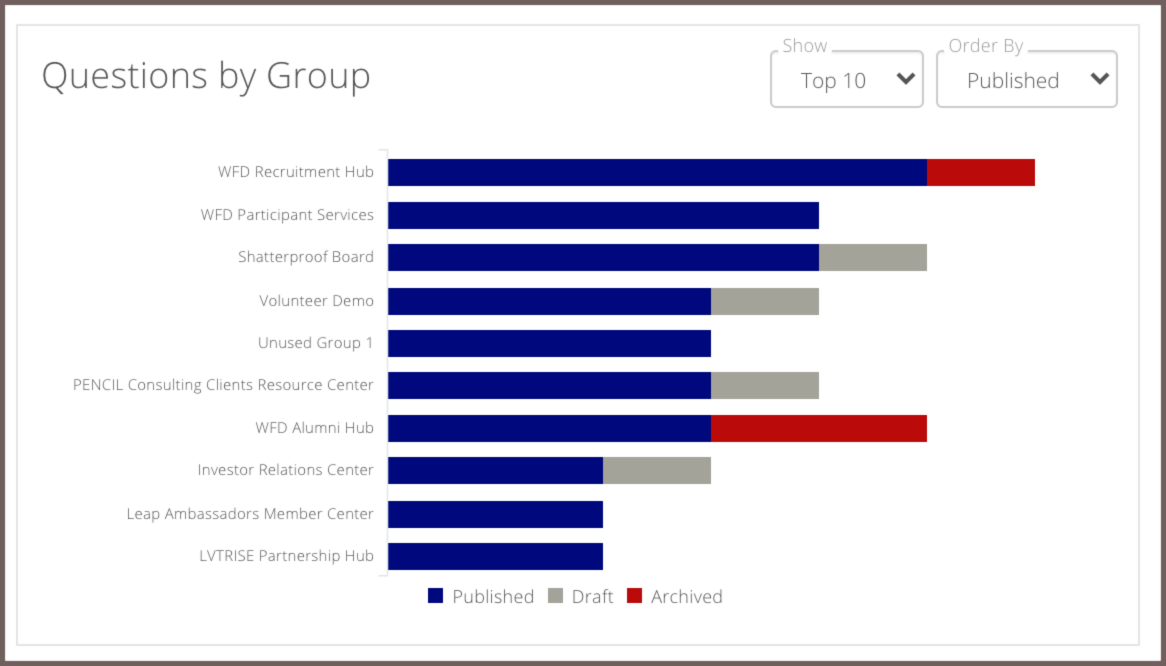Click Shatterproof Board draft gray segment
The height and width of the screenshot is (666, 1166).
click(x=873, y=257)
